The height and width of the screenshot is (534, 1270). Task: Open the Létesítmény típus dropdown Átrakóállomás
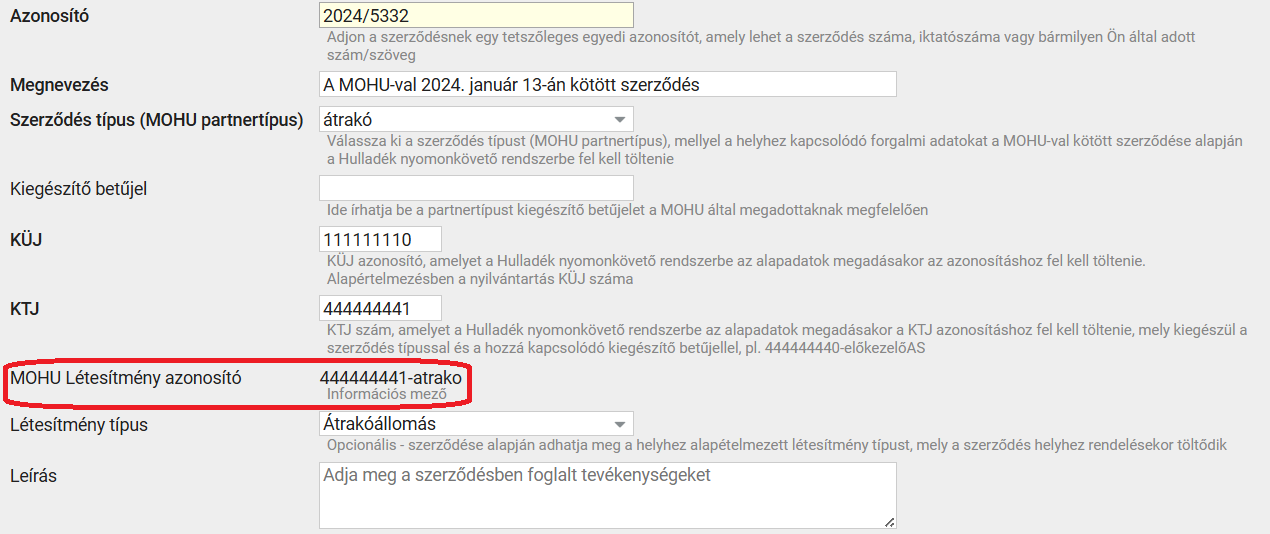477,424
